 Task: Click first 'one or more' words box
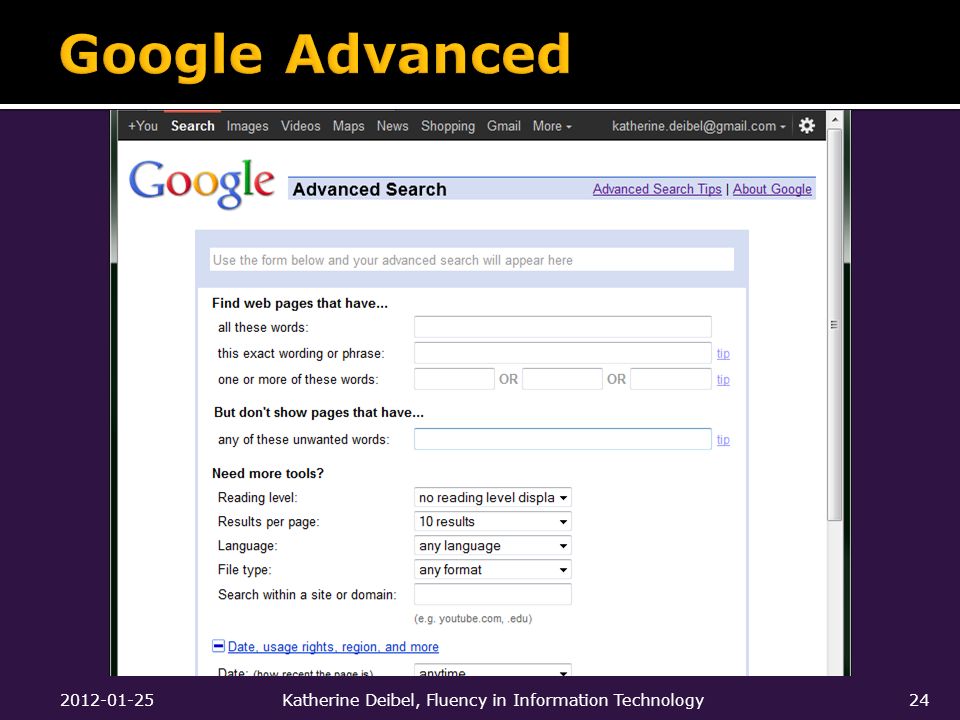tap(454, 379)
